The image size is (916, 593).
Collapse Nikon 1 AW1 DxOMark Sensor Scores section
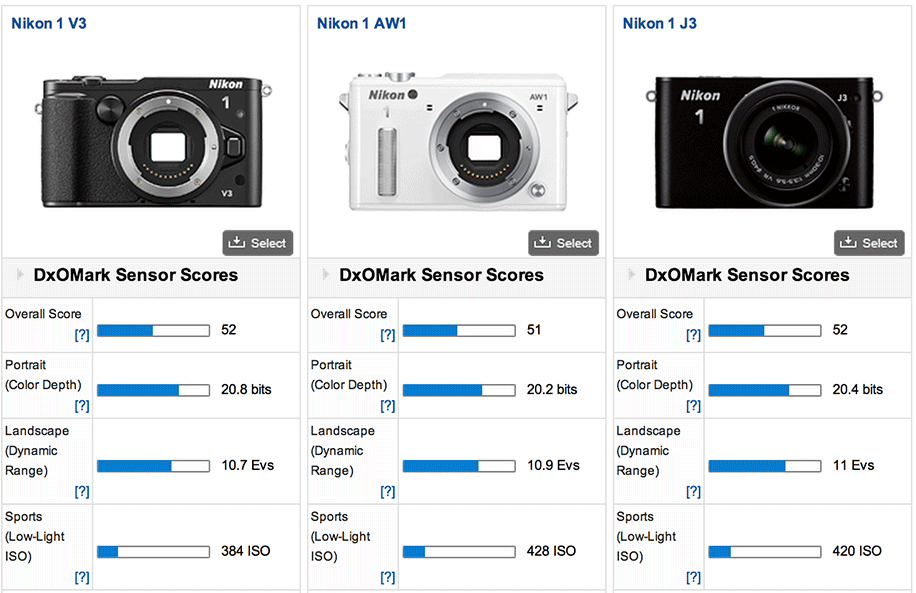click(x=326, y=275)
